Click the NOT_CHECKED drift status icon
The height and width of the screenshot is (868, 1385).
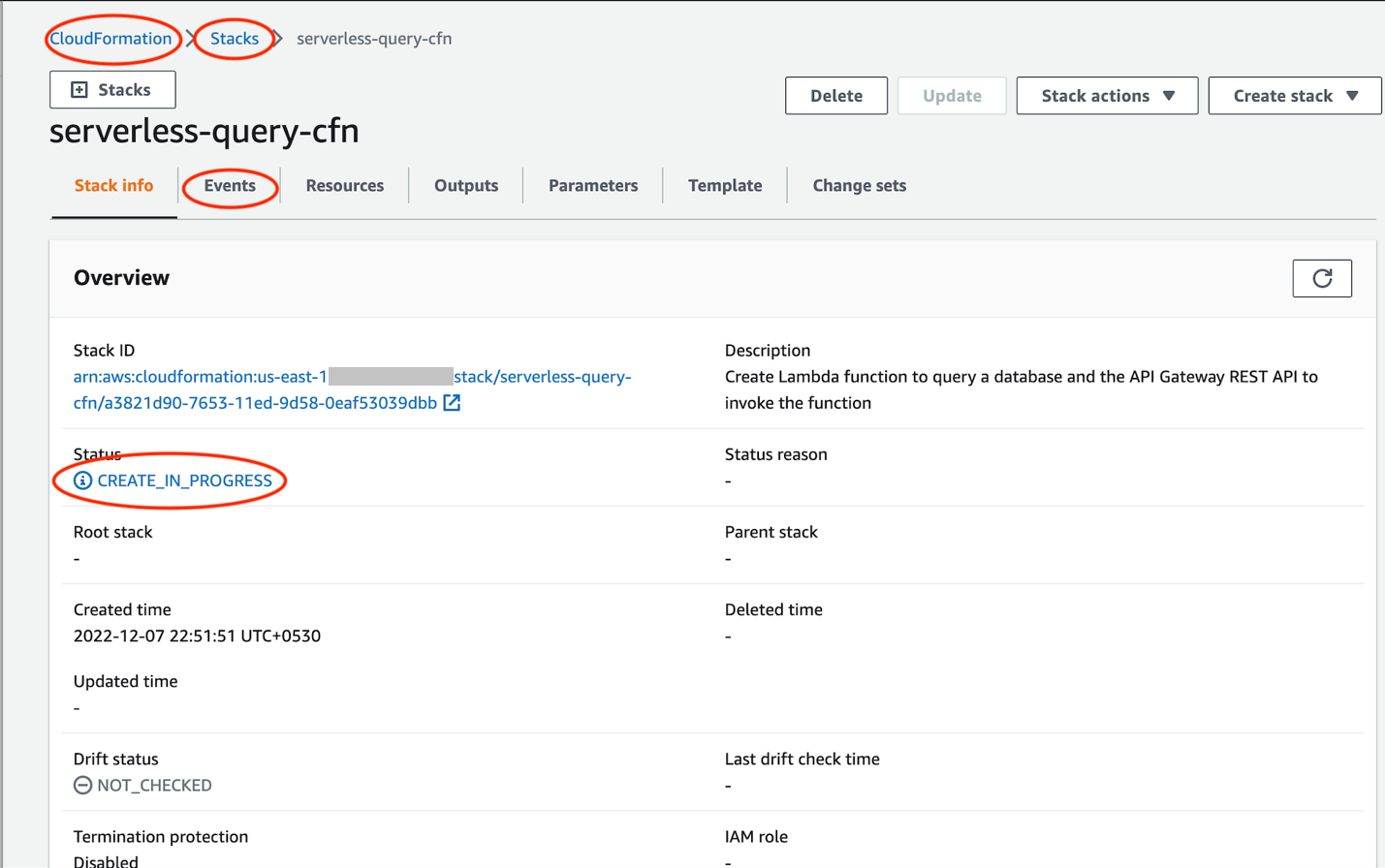click(x=82, y=786)
